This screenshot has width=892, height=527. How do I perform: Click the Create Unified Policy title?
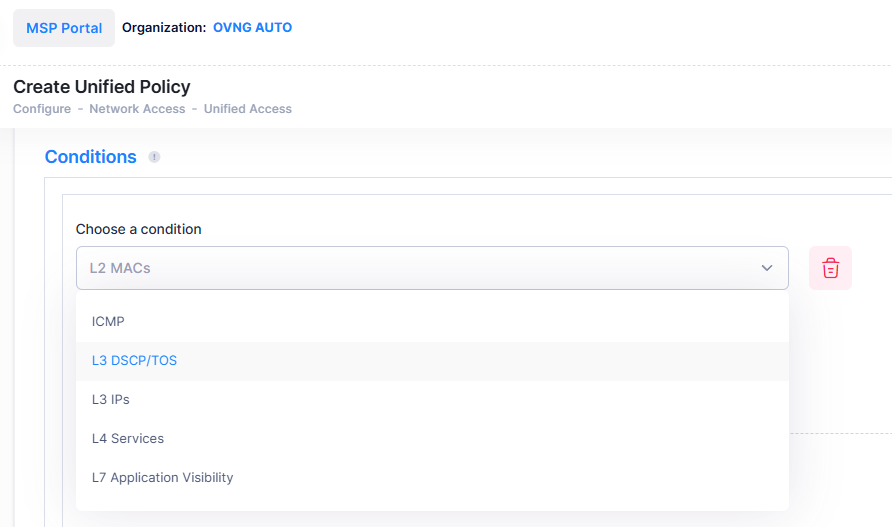(x=101, y=87)
